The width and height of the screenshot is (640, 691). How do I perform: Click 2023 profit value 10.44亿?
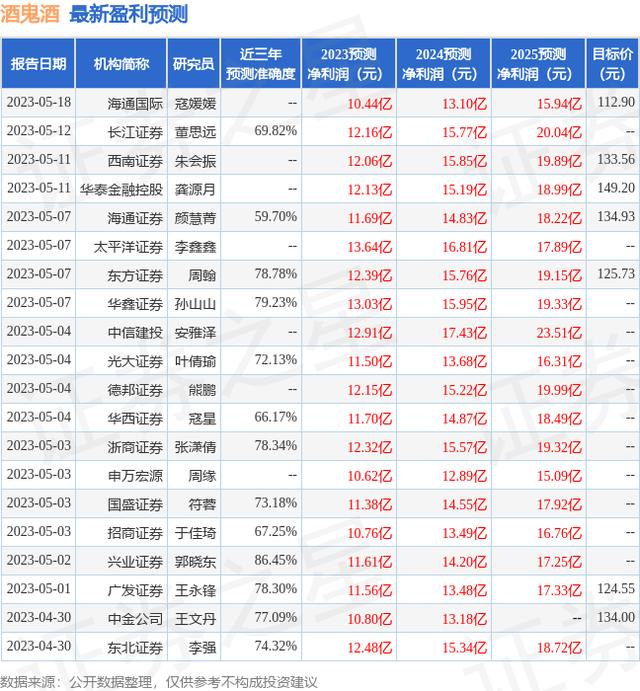[369, 104]
